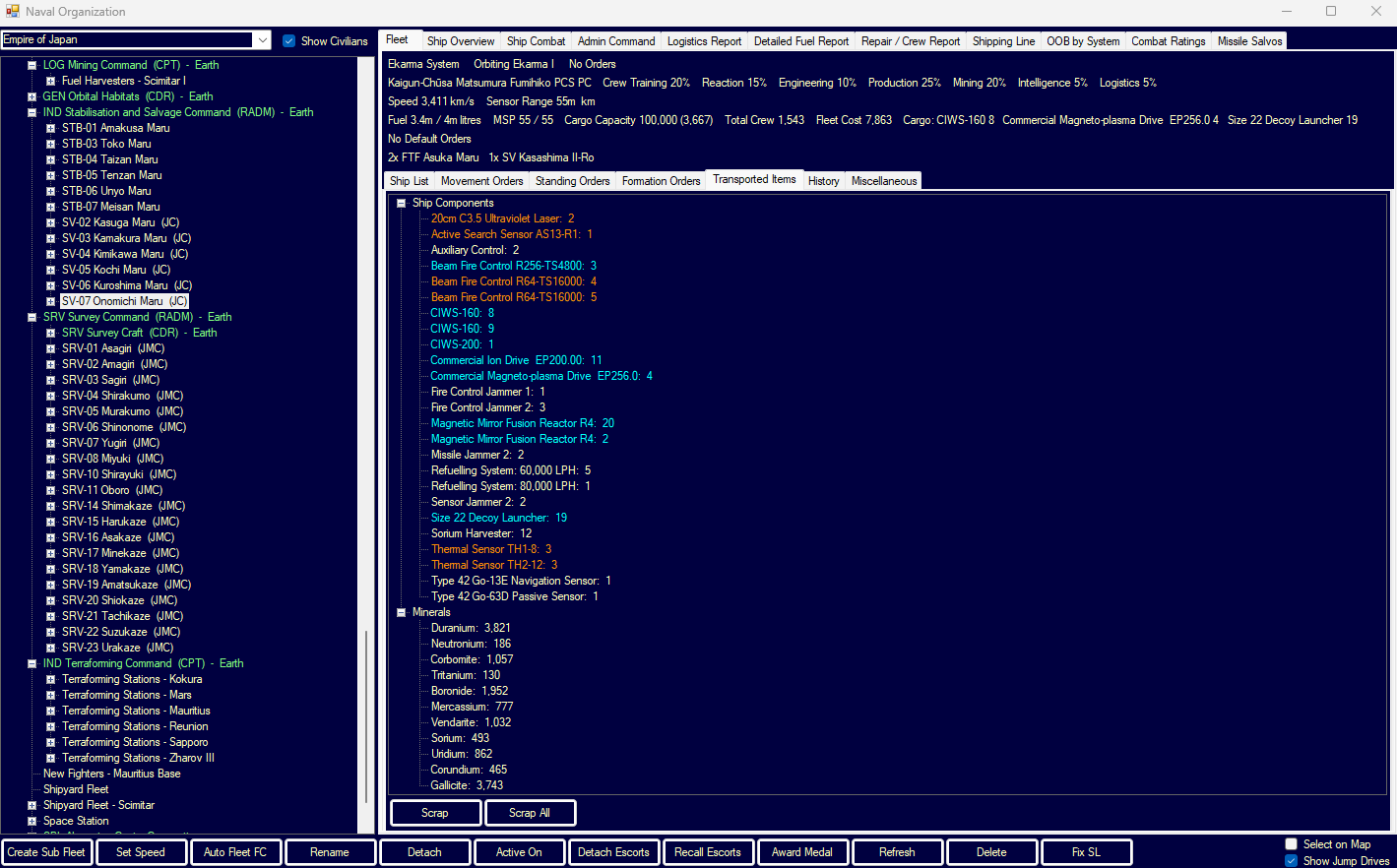The height and width of the screenshot is (868, 1397).
Task: Collapse the Ship Components tree section
Action: (x=401, y=203)
